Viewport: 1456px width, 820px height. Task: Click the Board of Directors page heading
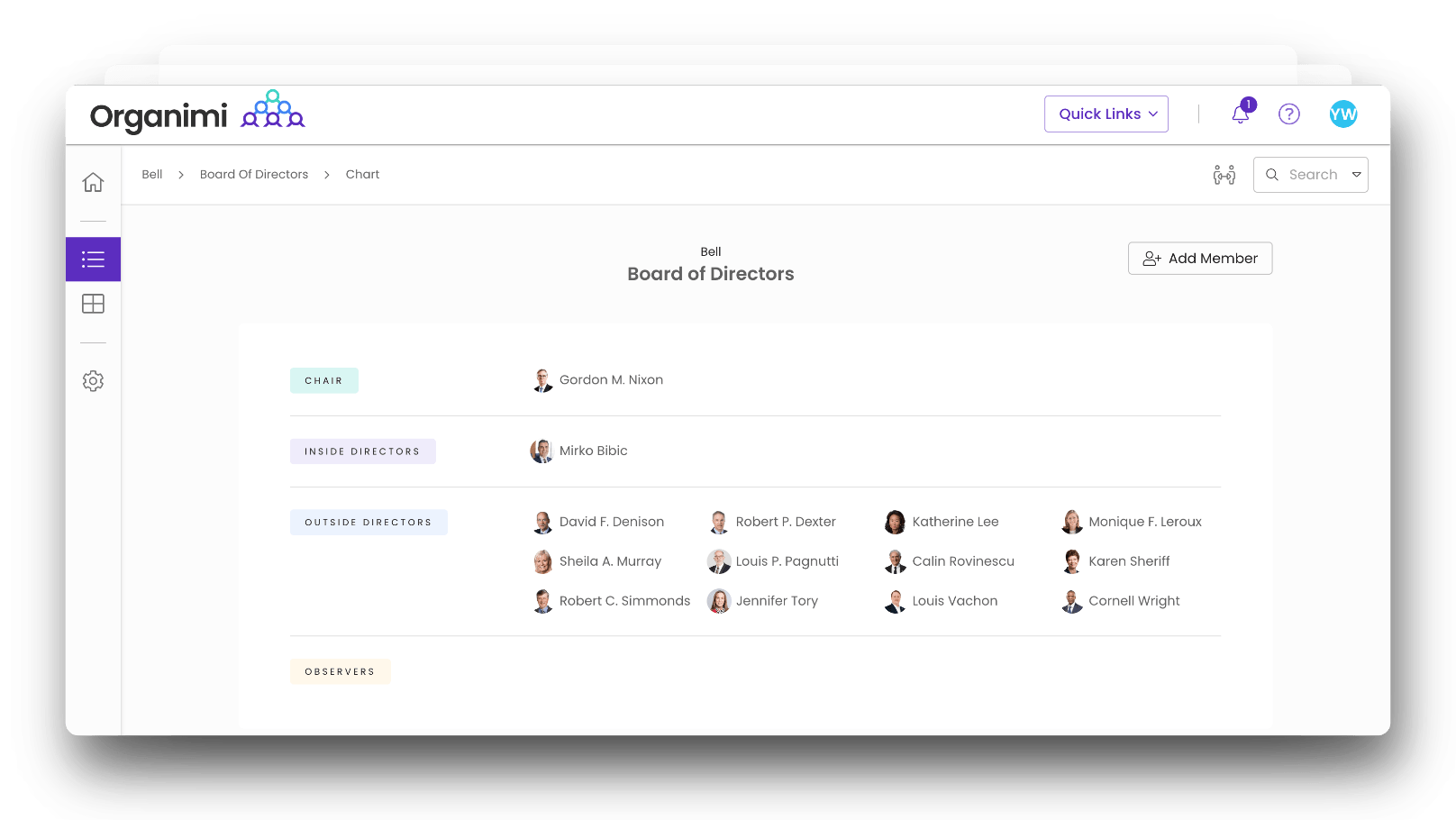711,274
